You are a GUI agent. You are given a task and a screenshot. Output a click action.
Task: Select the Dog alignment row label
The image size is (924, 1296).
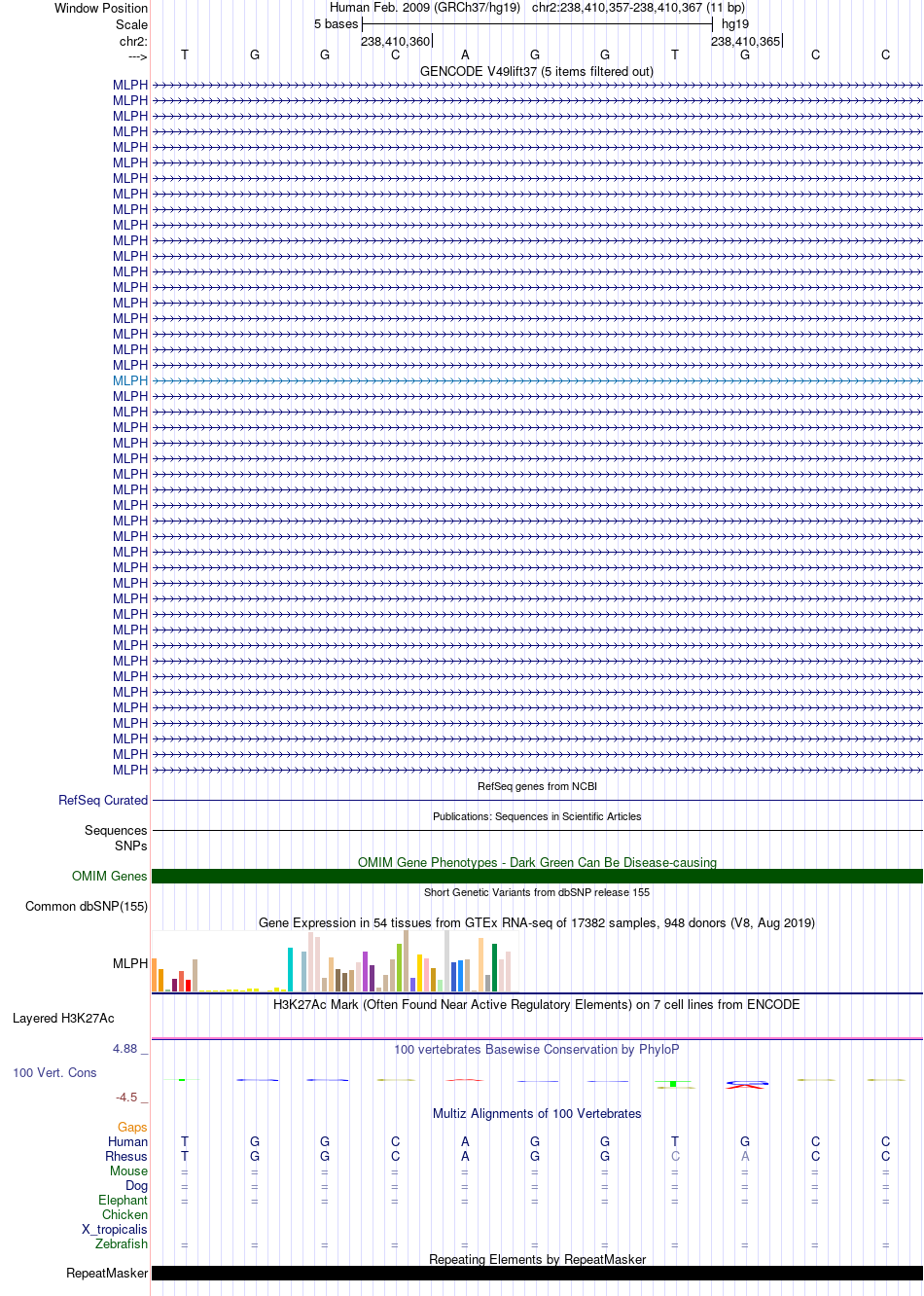coord(136,1186)
